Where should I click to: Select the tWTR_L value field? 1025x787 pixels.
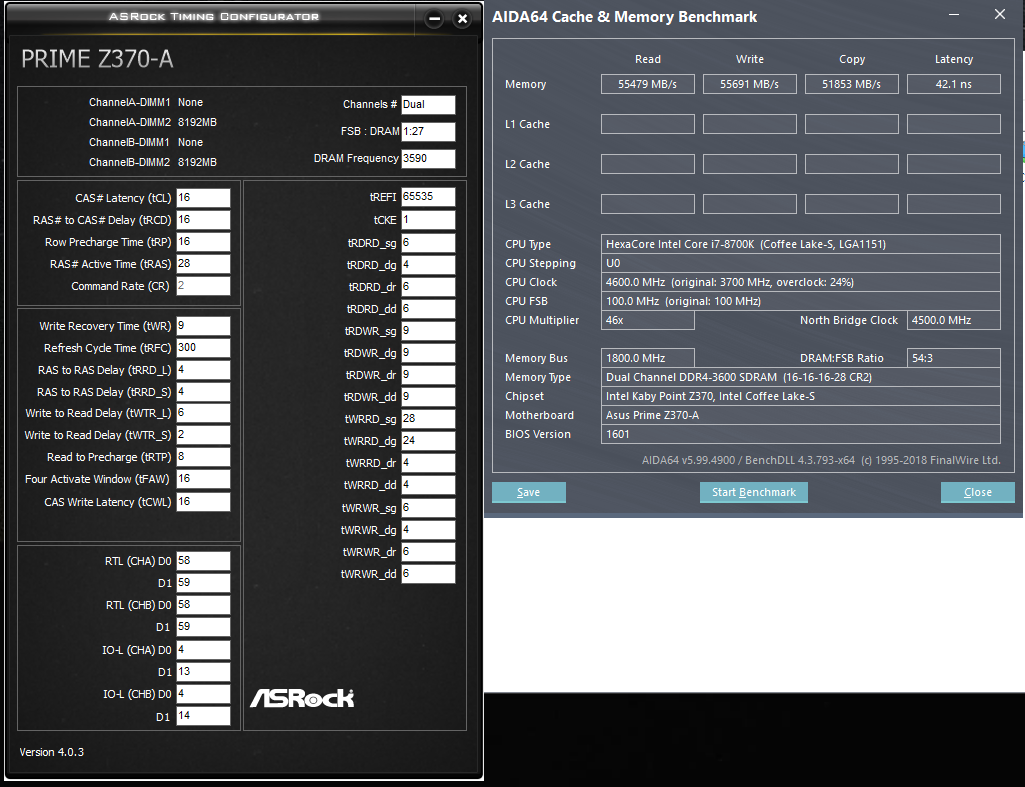[x=203, y=413]
